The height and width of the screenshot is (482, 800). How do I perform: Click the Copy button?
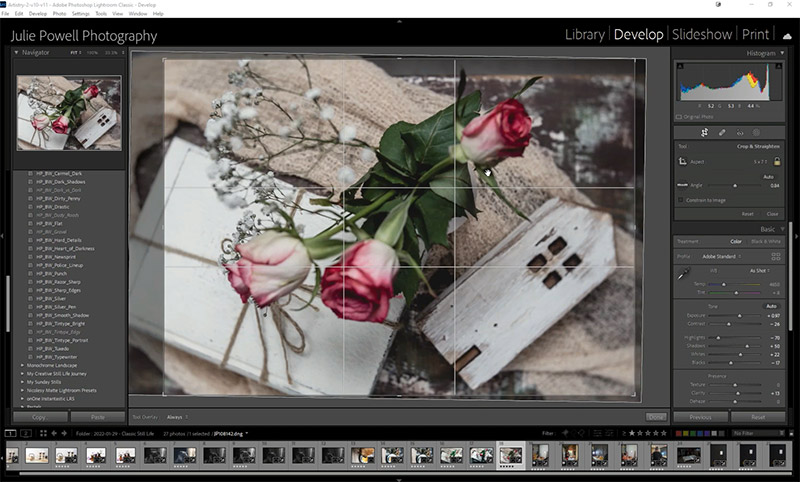pos(40,417)
